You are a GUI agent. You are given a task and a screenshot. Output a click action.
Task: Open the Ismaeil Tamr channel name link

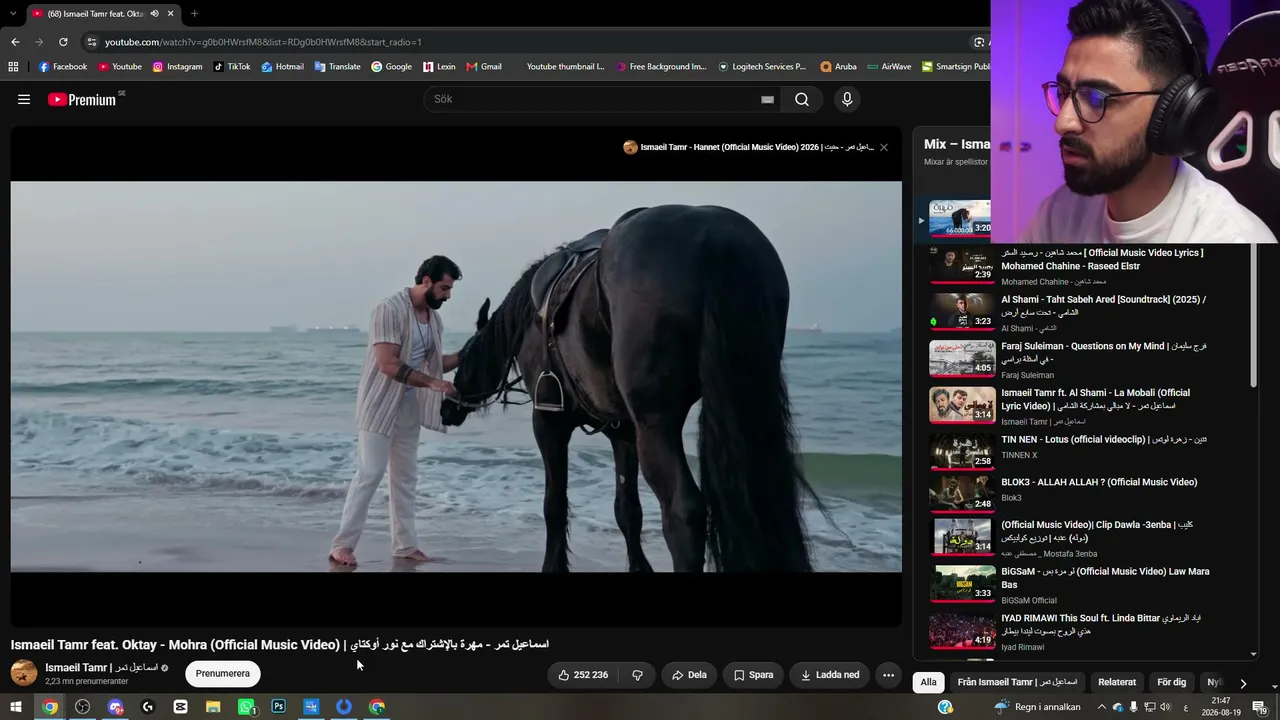point(101,667)
